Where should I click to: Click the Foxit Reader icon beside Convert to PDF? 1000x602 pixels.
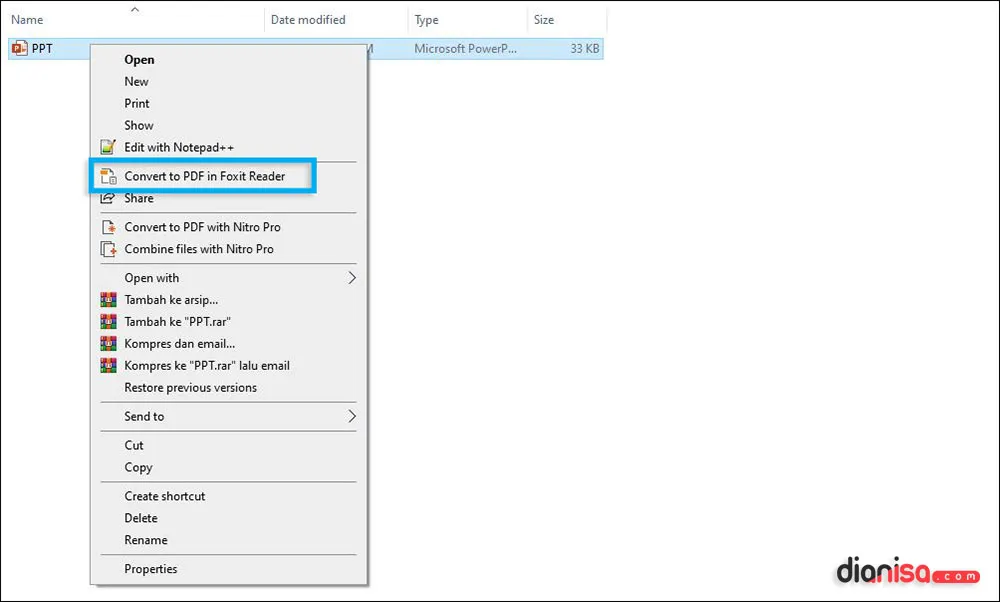(x=110, y=175)
